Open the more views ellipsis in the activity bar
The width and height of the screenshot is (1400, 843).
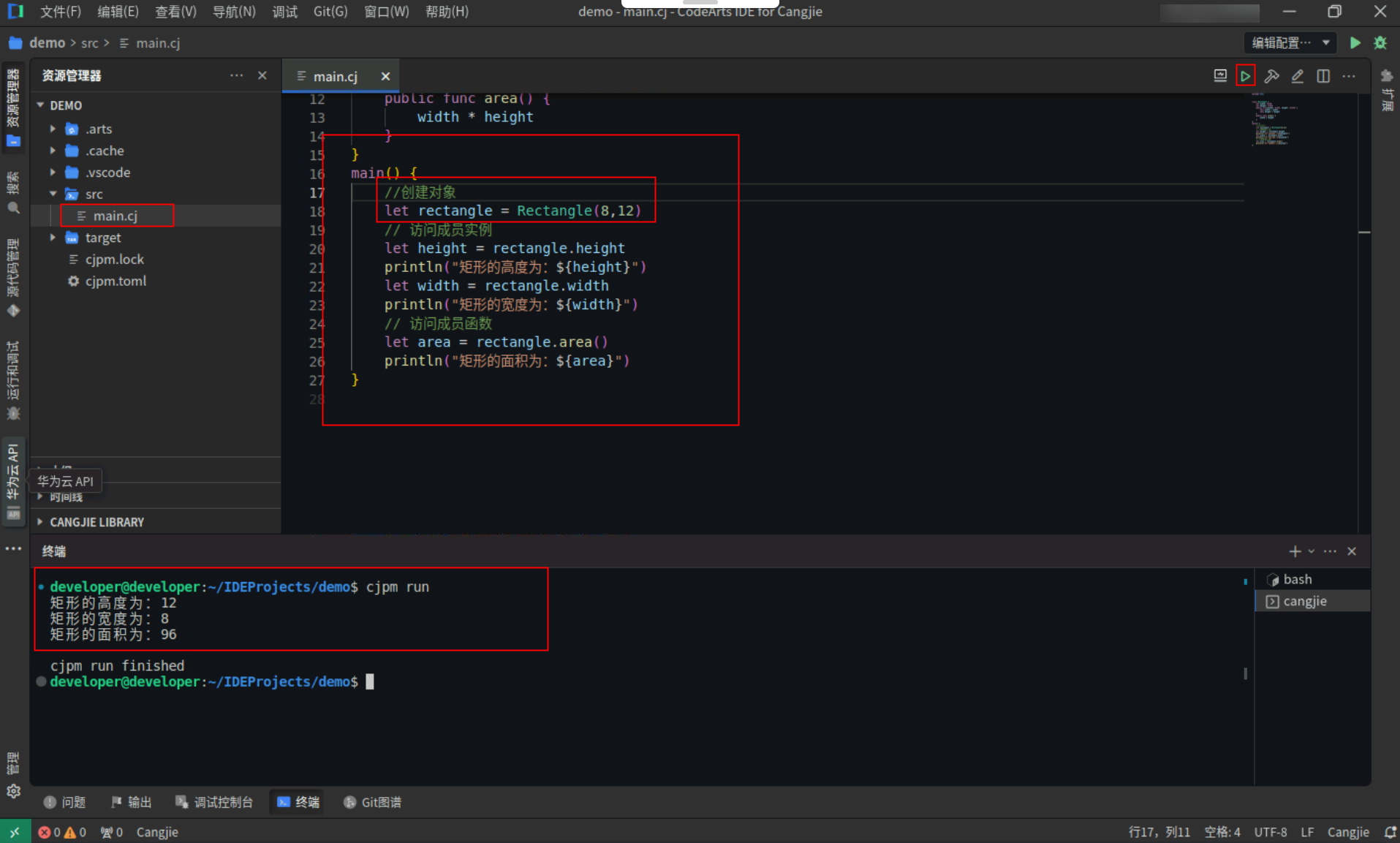coord(13,548)
